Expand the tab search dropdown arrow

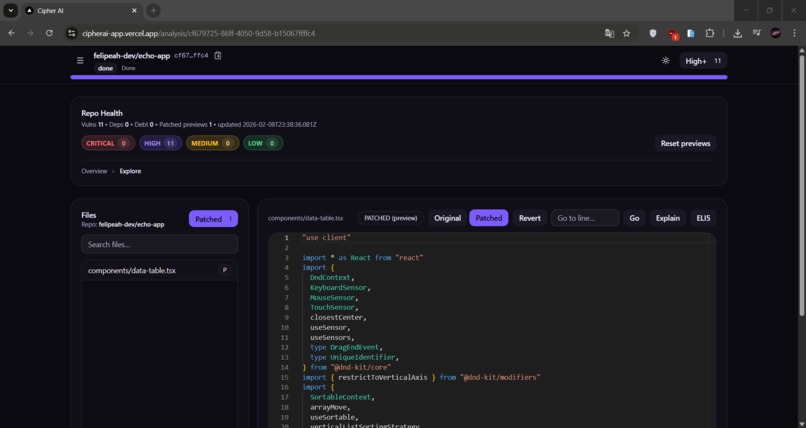point(10,10)
